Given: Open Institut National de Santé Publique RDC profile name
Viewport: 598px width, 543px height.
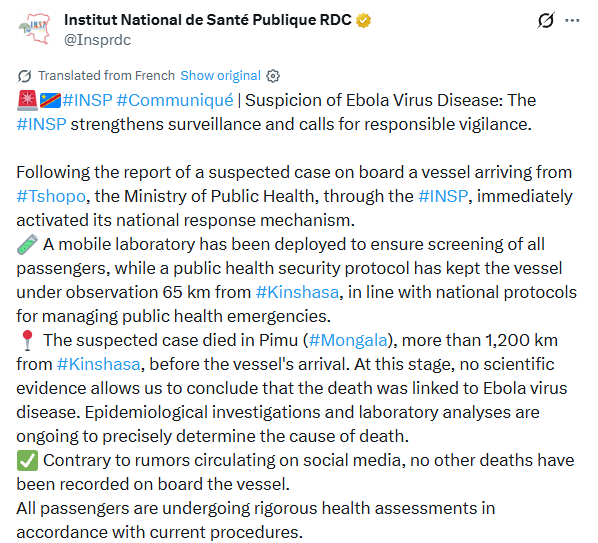Looking at the screenshot, I should pyautogui.click(x=208, y=20).
